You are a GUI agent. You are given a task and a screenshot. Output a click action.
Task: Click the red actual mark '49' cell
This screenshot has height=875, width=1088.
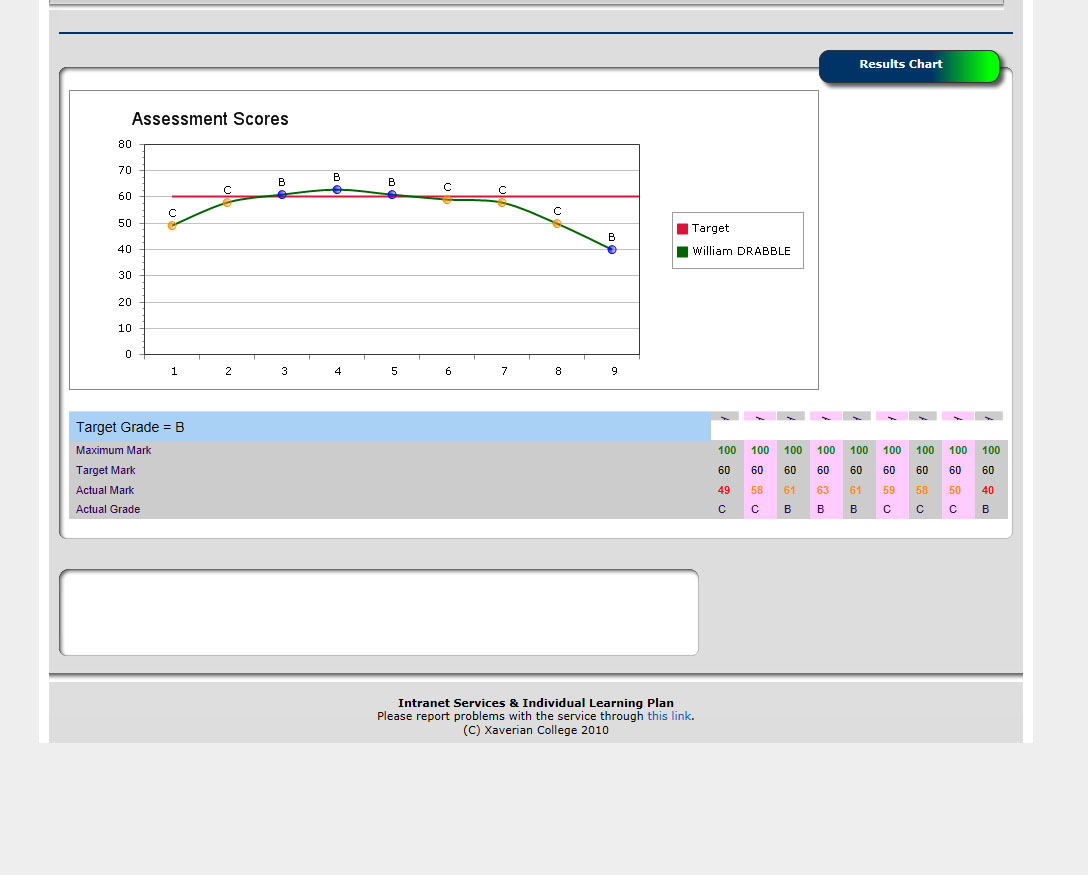click(x=724, y=490)
